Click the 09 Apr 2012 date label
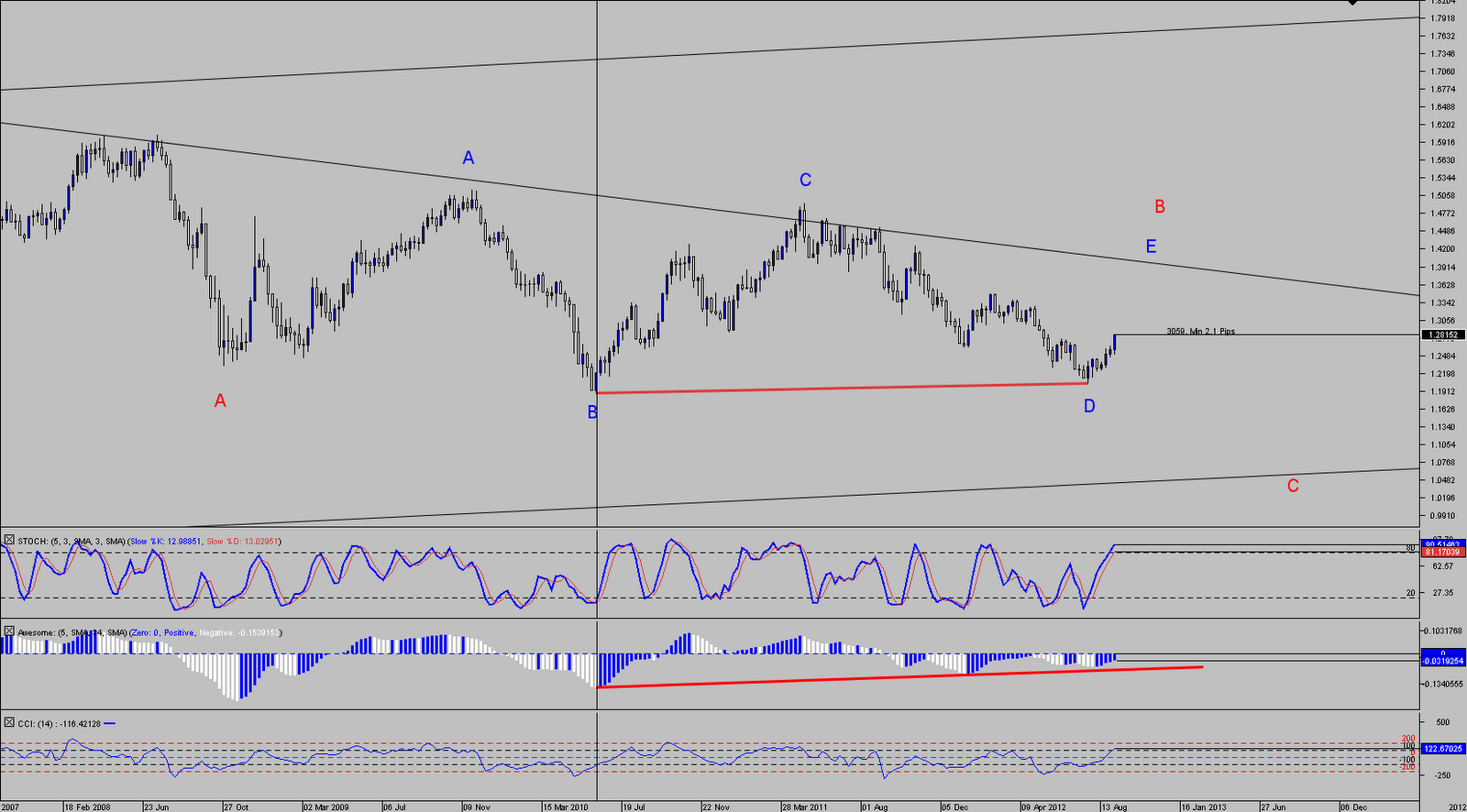Image resolution: width=1467 pixels, height=812 pixels. (x=1044, y=807)
